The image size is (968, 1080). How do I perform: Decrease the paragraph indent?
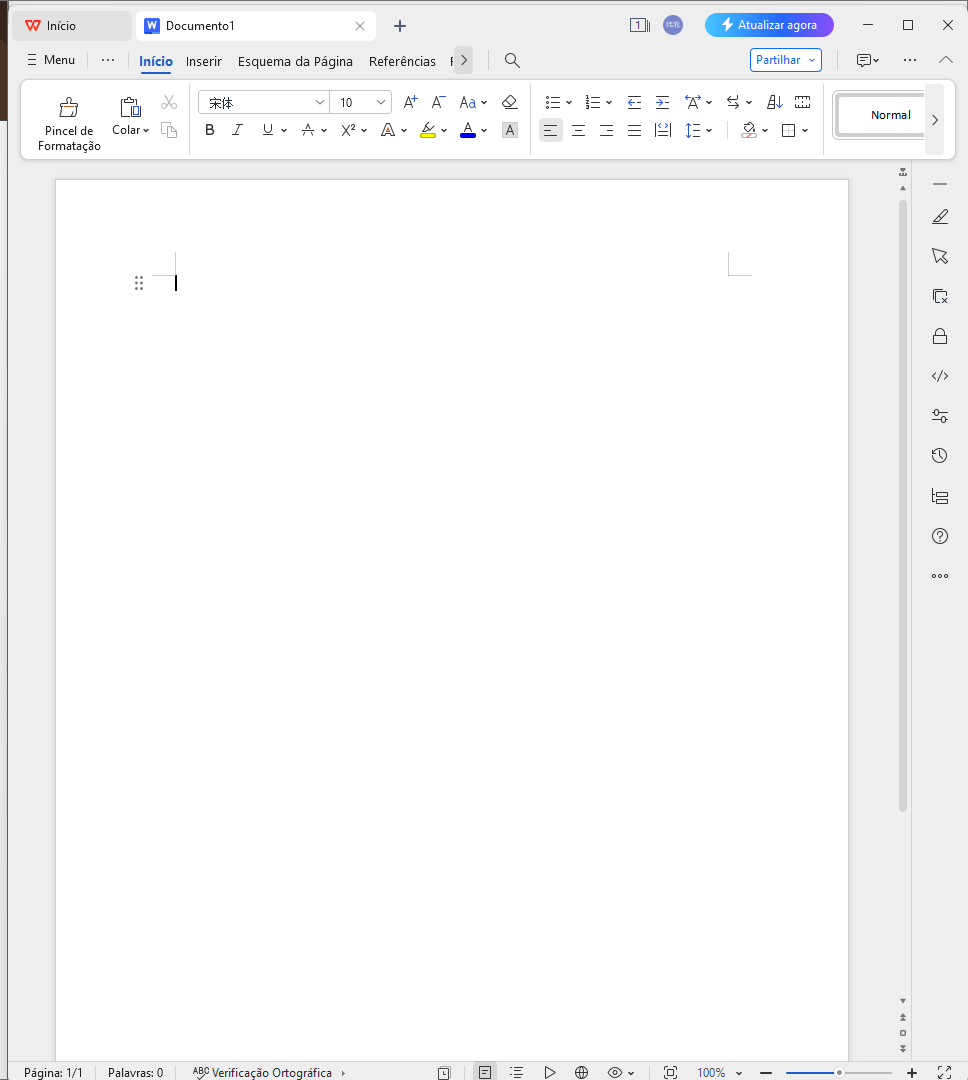635,103
